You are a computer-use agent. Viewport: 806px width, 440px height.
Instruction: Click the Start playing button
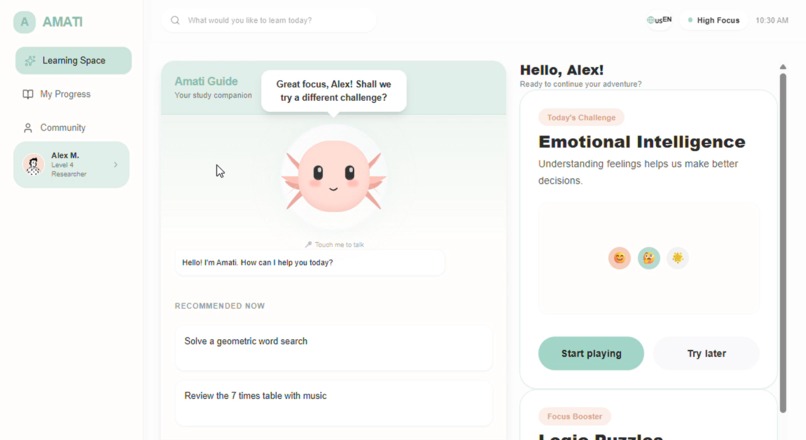[x=591, y=354]
